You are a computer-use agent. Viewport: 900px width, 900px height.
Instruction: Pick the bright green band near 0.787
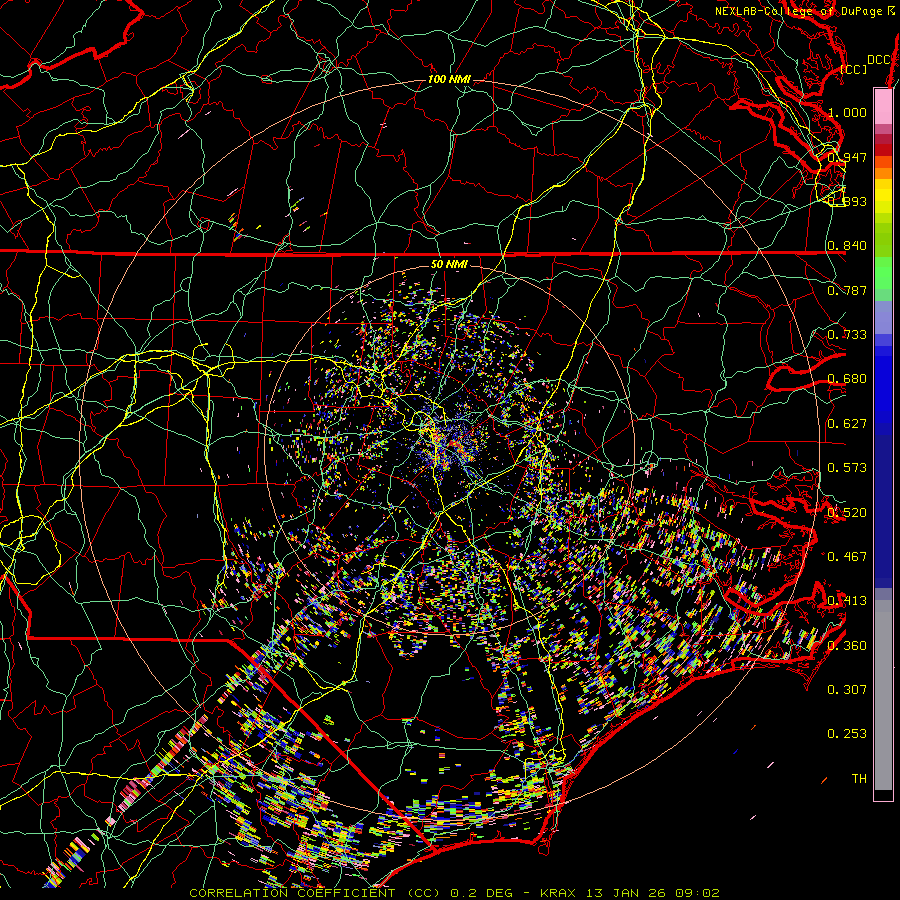(883, 273)
